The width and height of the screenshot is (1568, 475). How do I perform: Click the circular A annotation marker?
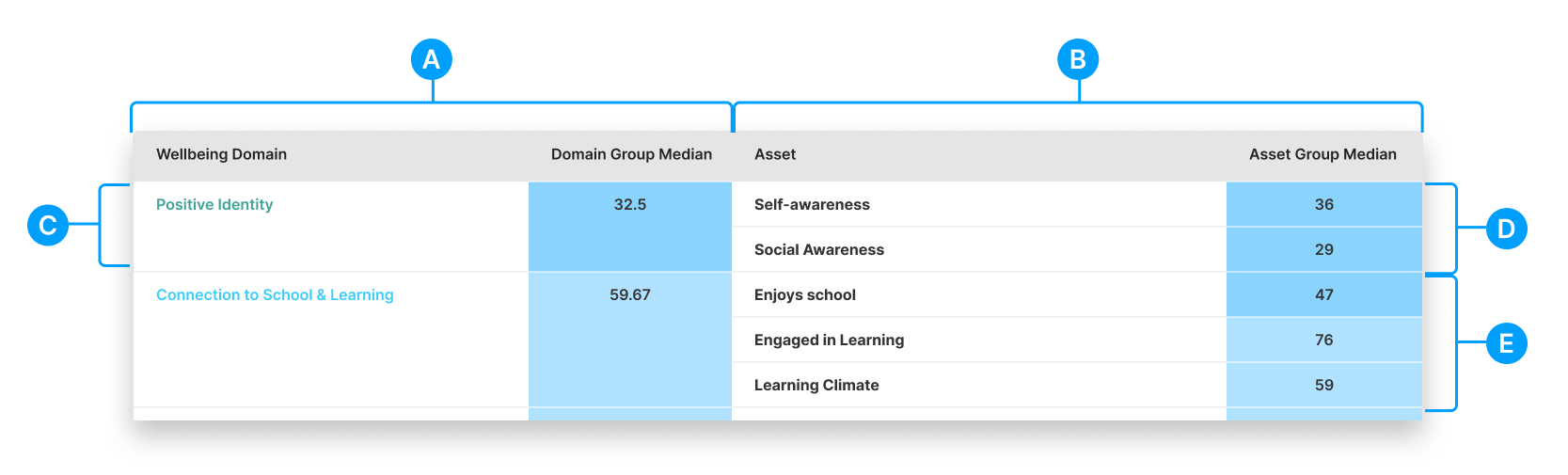pyautogui.click(x=432, y=59)
